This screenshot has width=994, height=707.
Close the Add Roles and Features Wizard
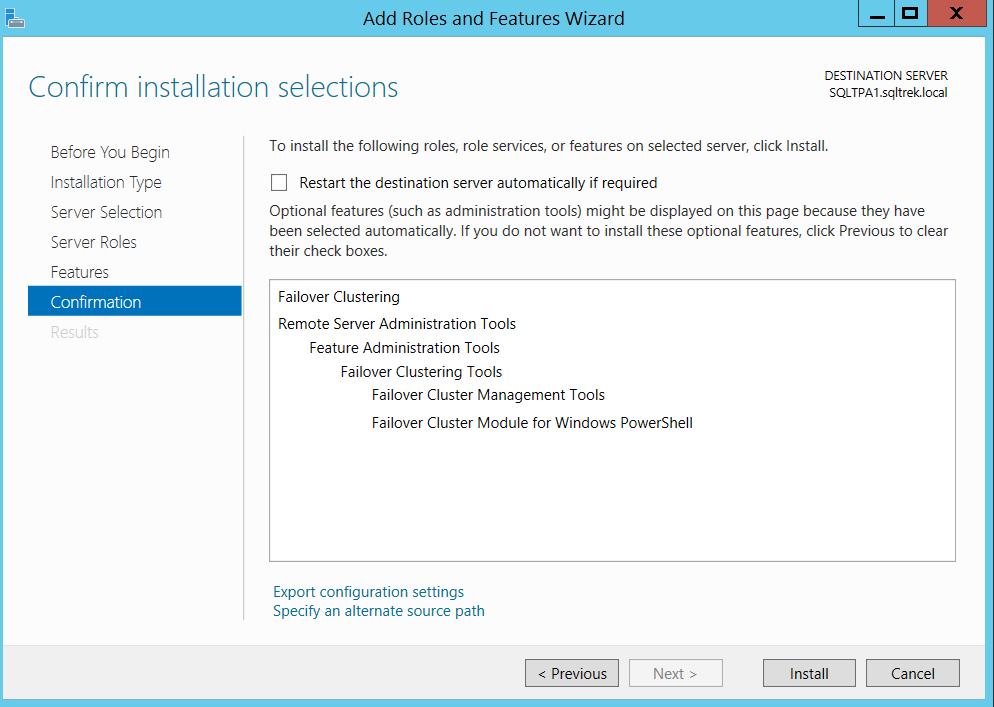(956, 14)
